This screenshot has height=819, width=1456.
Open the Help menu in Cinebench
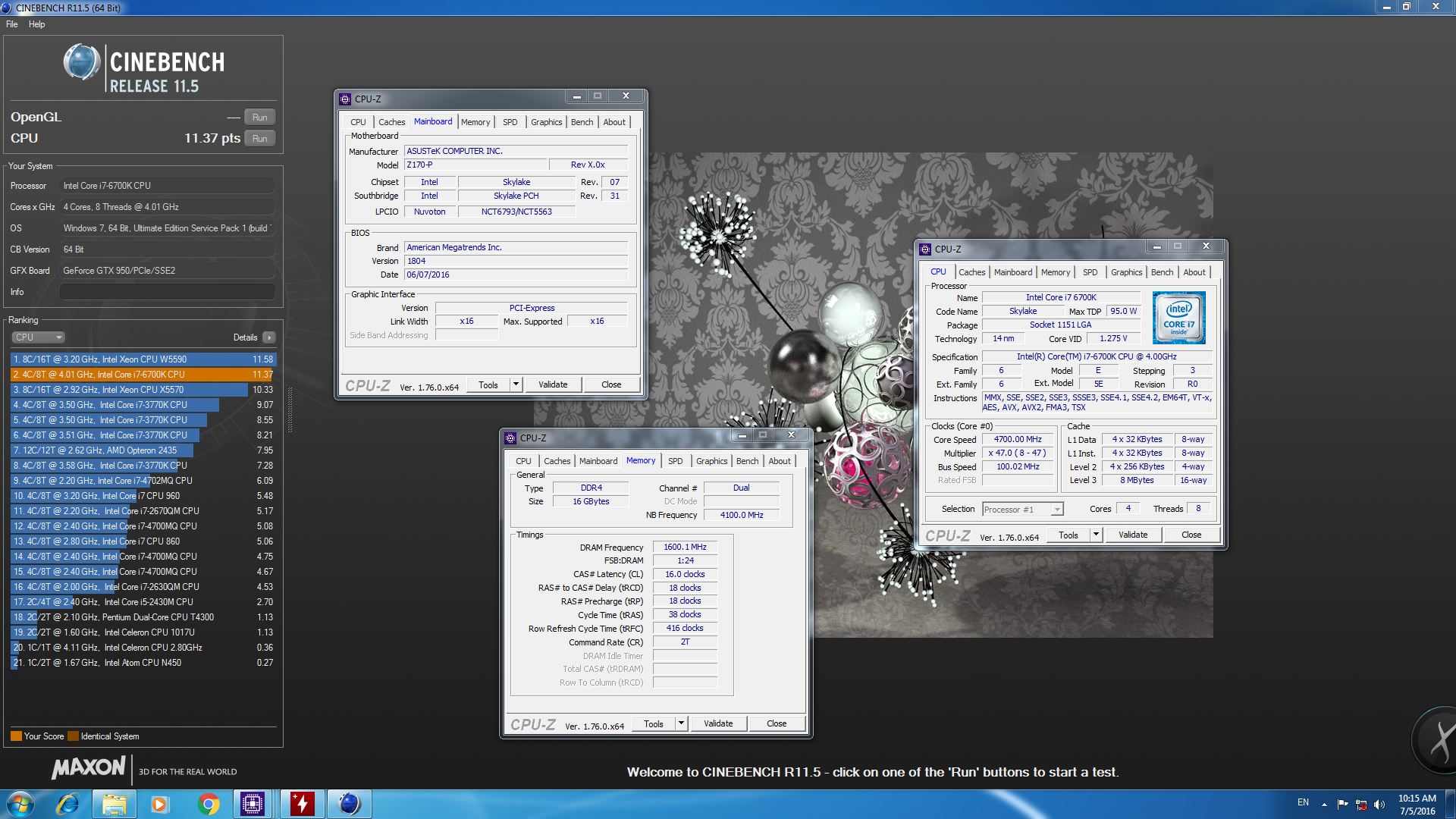(x=36, y=24)
